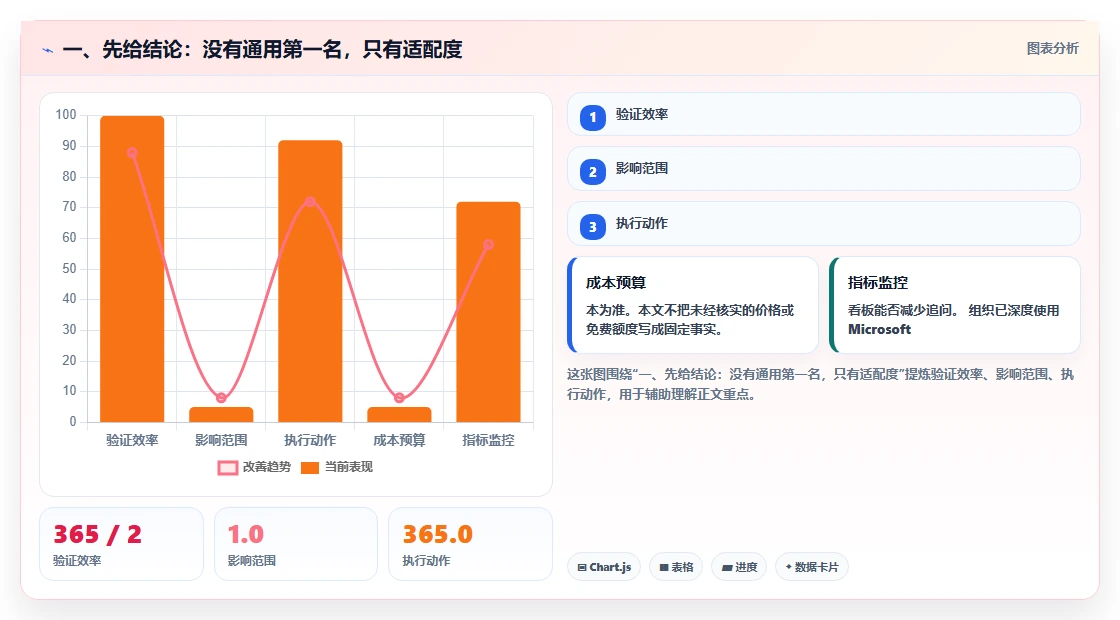This screenshot has width=1120, height=620.
Task: Click the trend line point above 执行动作
Action: (310, 202)
